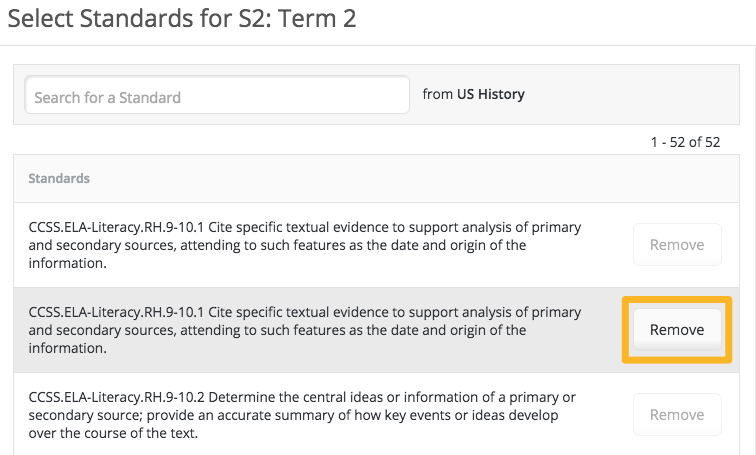This screenshot has height=455, width=756.
Task: Click the Standards column header
Action: pos(59,178)
